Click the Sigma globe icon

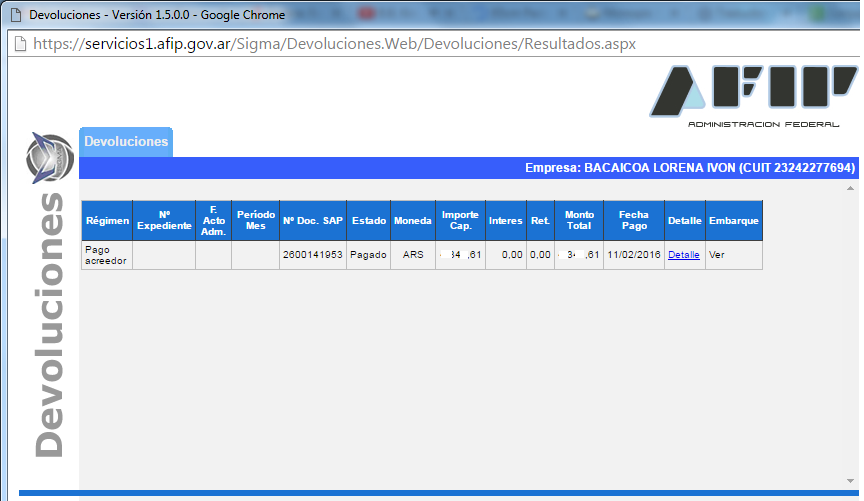50,158
